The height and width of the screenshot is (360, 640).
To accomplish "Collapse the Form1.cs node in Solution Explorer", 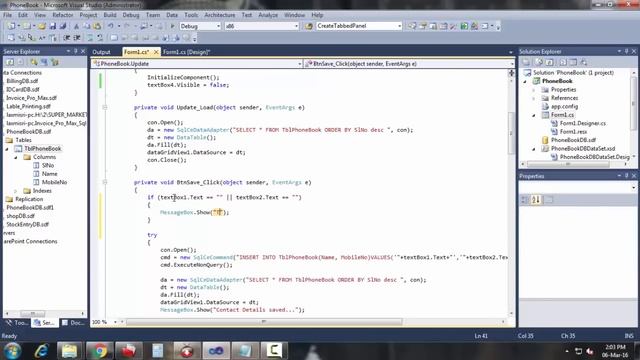I will tap(534, 115).
